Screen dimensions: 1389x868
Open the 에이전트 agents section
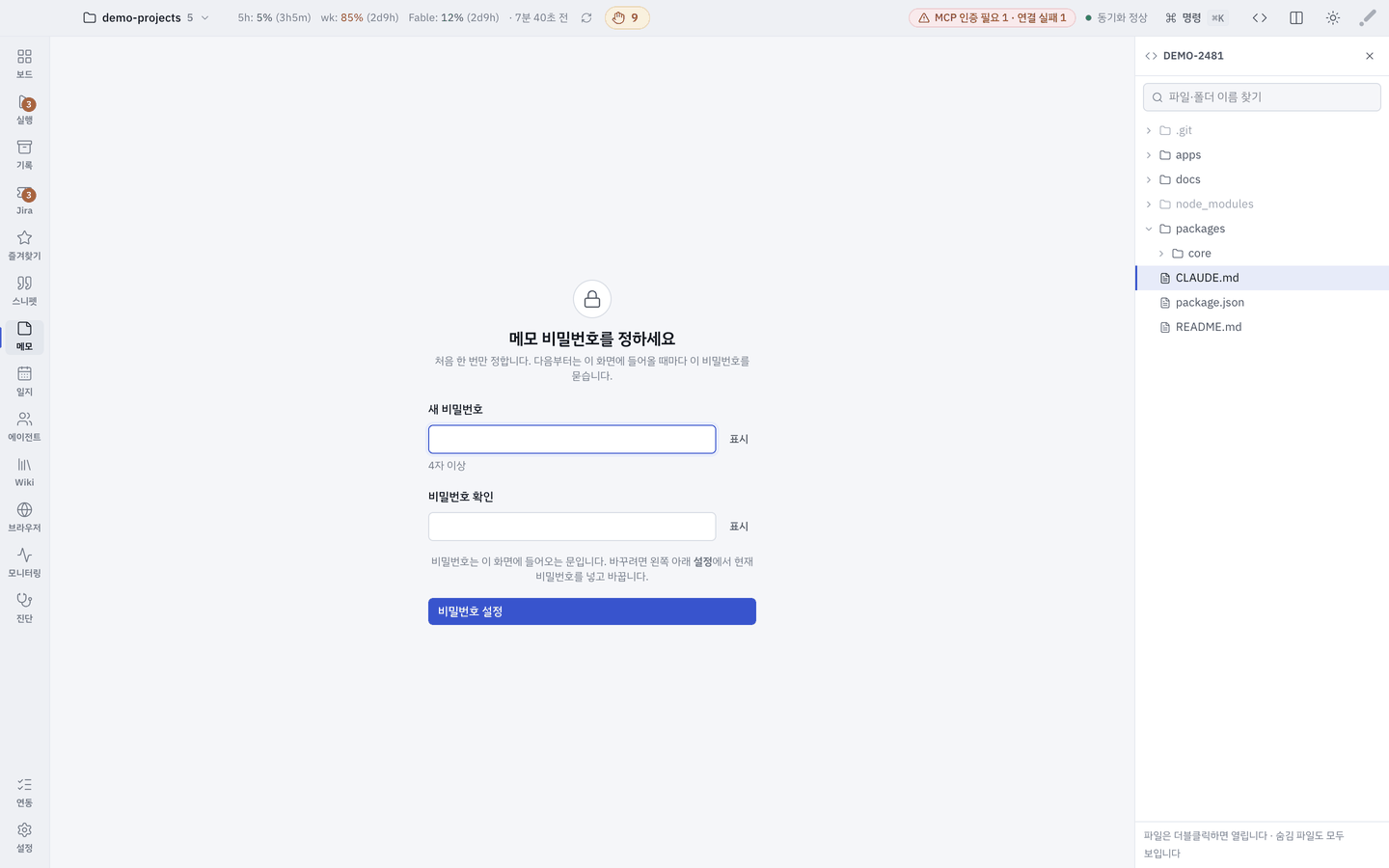click(x=24, y=426)
